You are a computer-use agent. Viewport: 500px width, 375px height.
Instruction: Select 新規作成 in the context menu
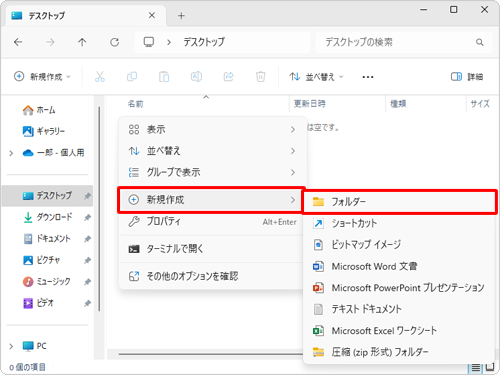(x=211, y=200)
